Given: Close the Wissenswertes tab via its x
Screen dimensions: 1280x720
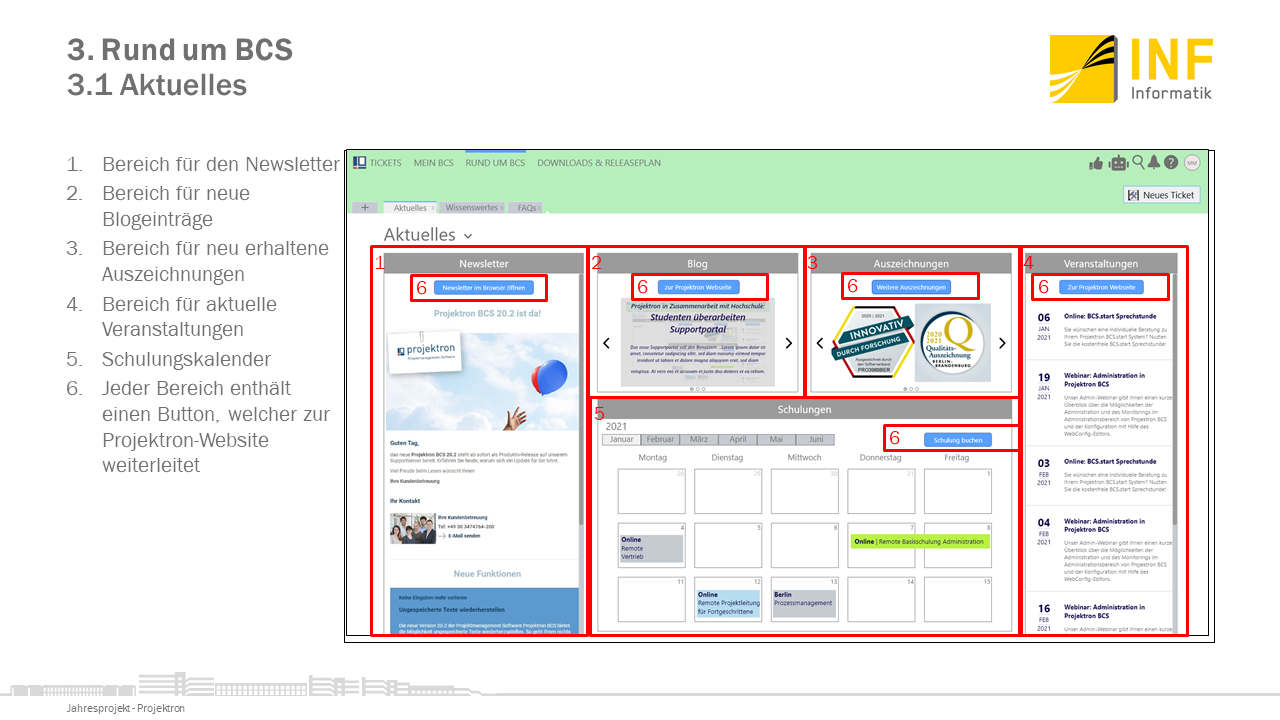Looking at the screenshot, I should (502, 208).
